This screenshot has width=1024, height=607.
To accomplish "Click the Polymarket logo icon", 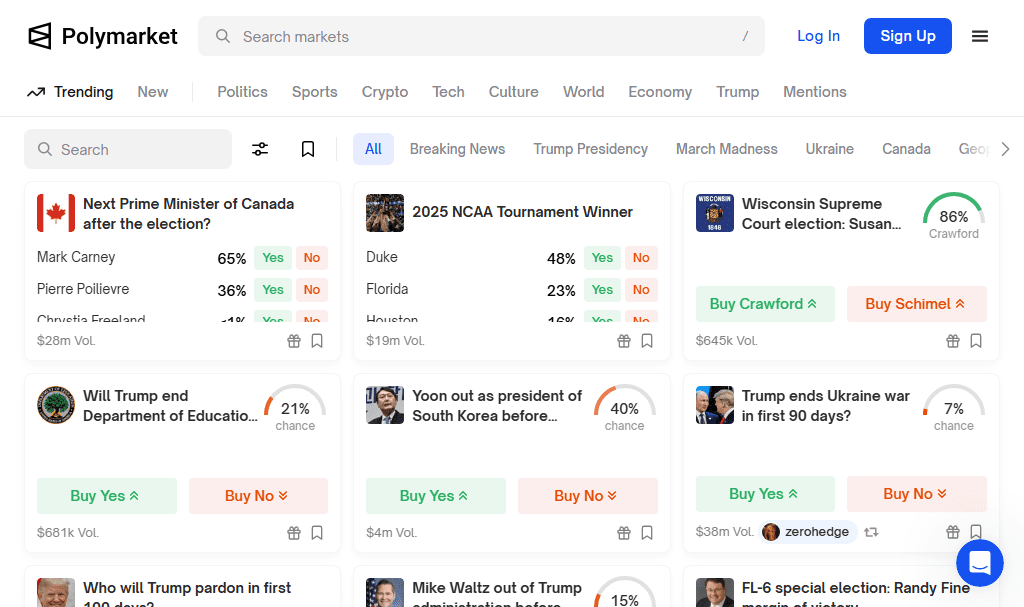I will point(39,36).
